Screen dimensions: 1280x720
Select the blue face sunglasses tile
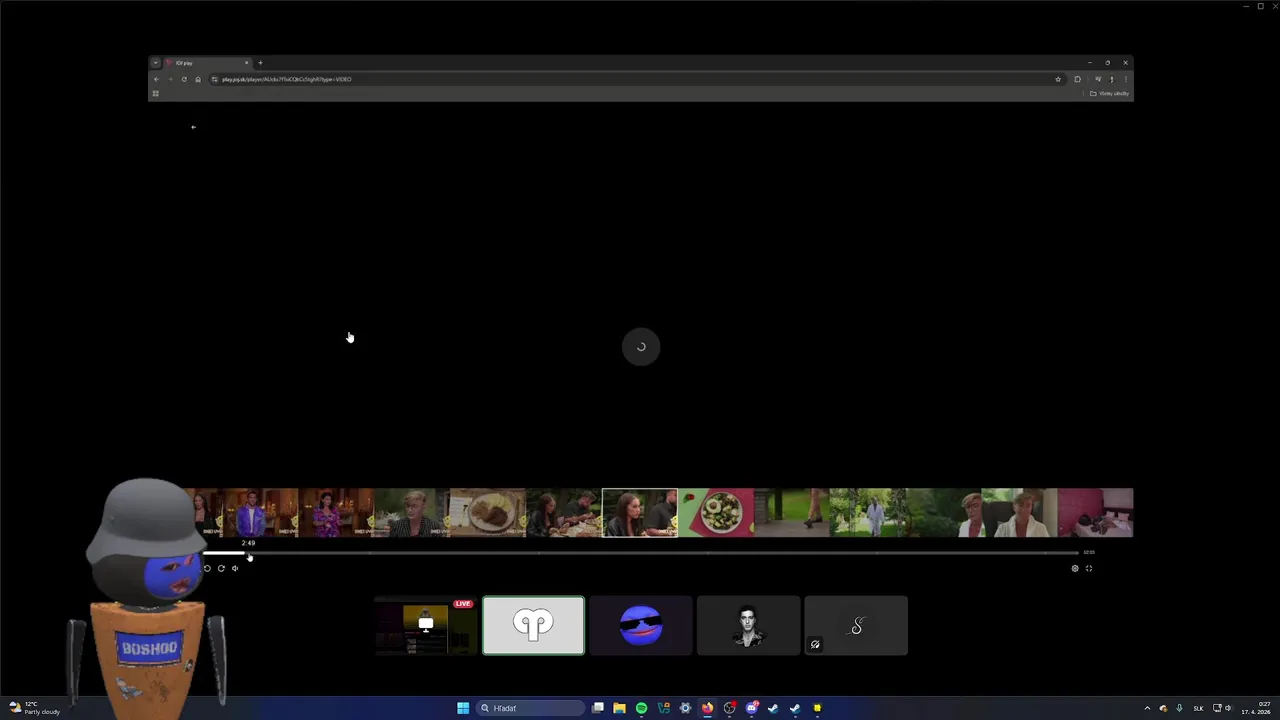pyautogui.click(x=641, y=626)
